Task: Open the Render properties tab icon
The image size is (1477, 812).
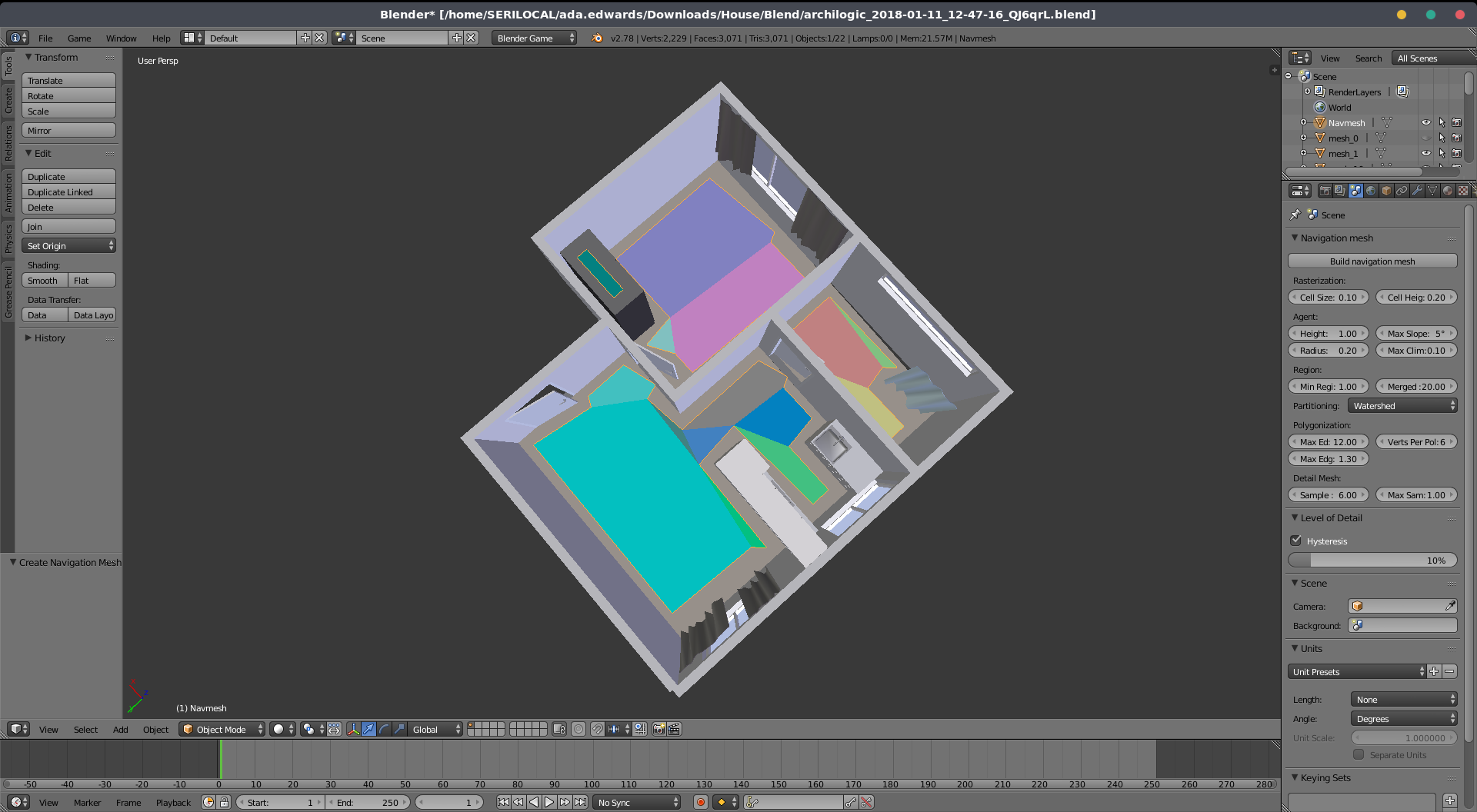Action: click(x=1325, y=191)
